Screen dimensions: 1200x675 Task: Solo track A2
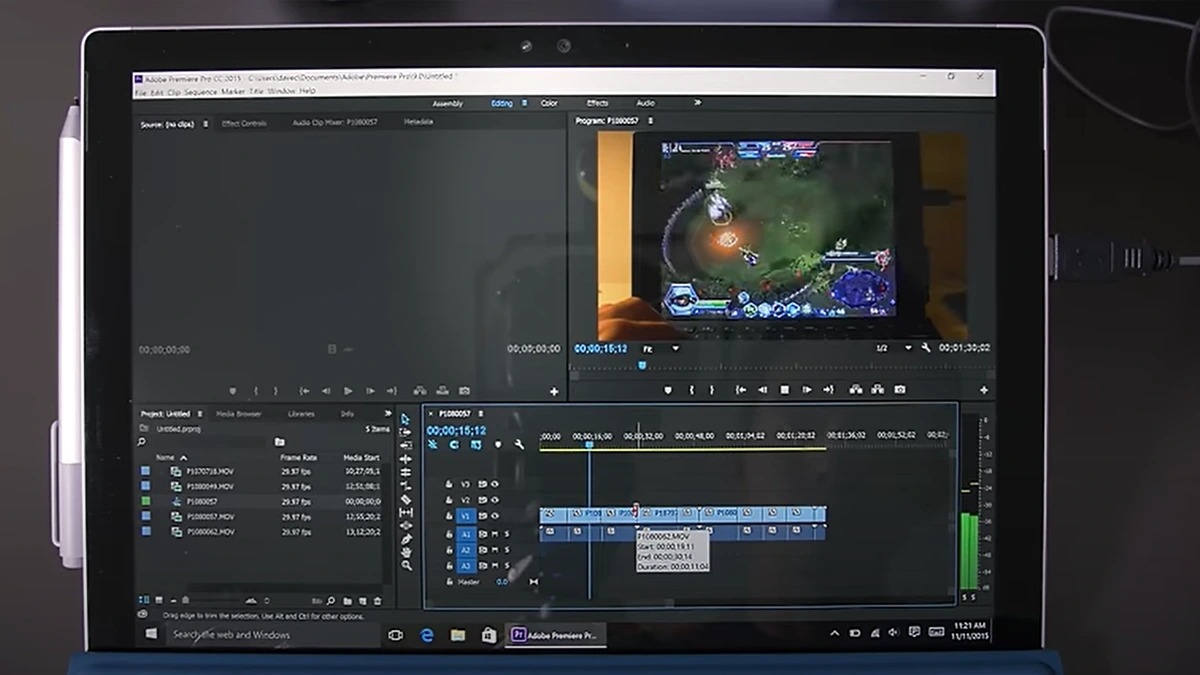point(506,549)
